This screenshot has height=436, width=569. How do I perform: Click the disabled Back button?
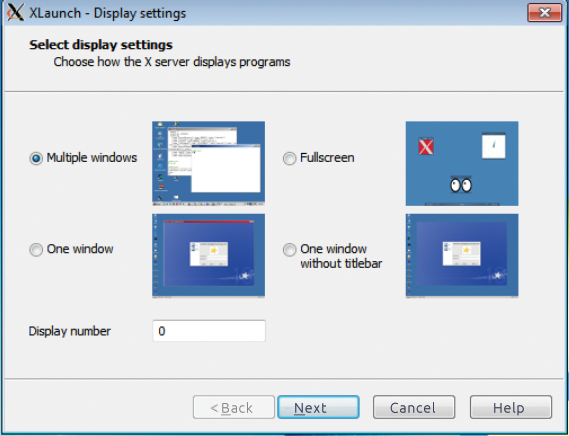(x=234, y=407)
